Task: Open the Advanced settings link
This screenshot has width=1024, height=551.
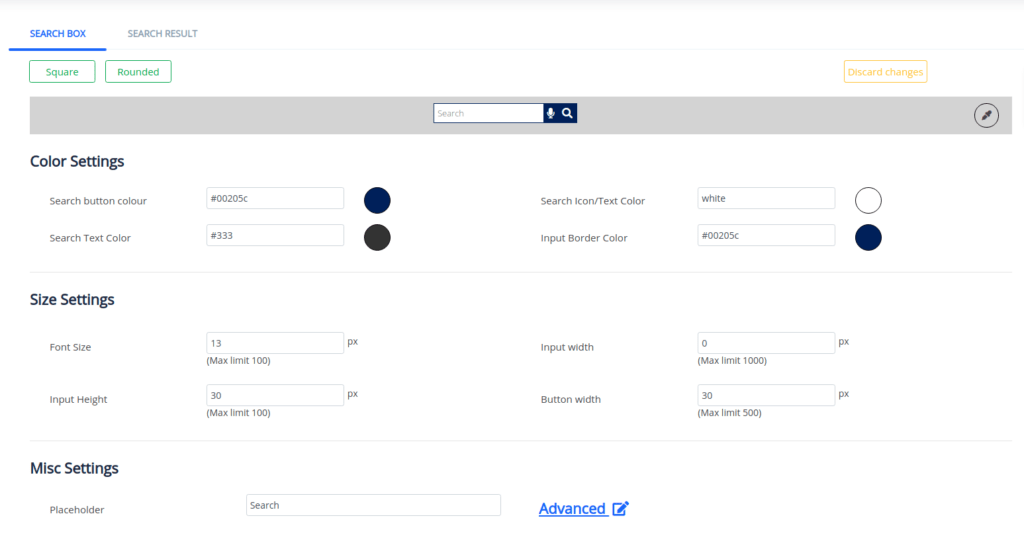Action: tap(572, 509)
